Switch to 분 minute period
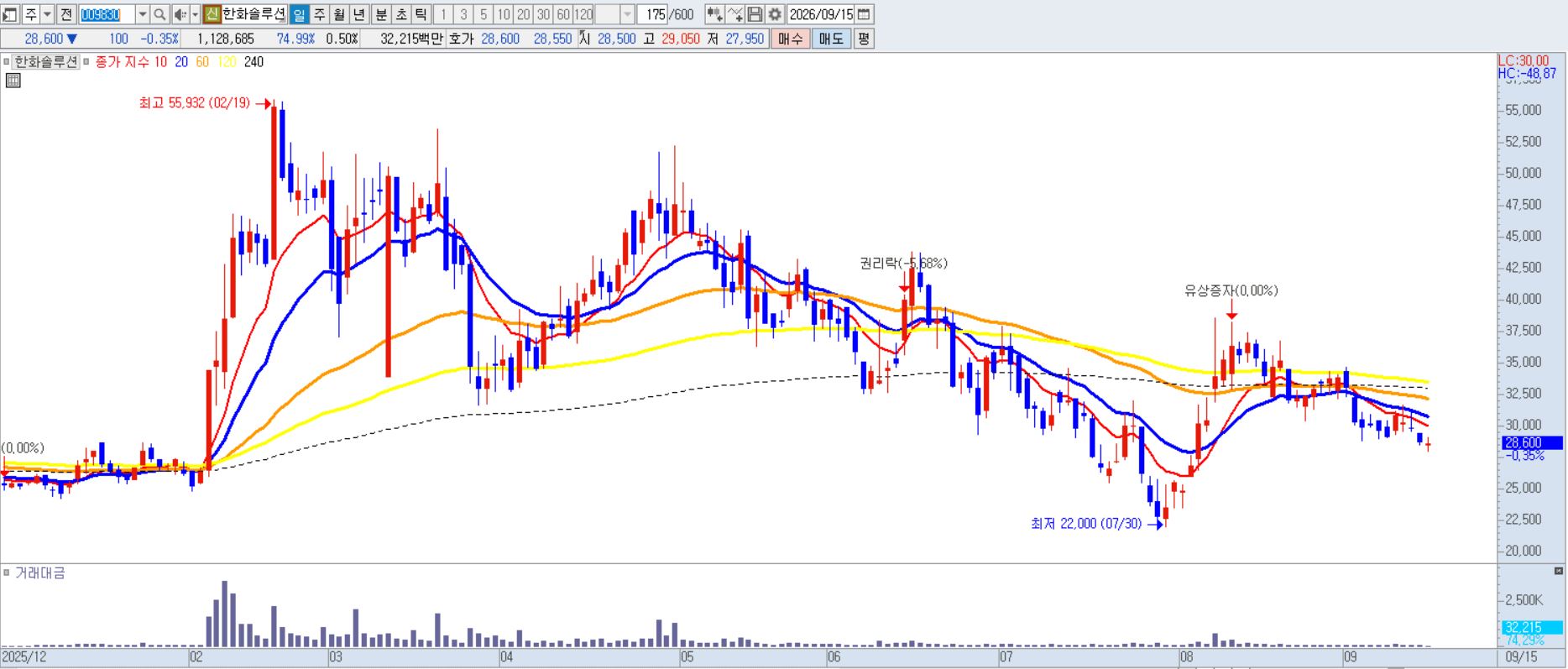The width and height of the screenshot is (1568, 669). [381, 14]
